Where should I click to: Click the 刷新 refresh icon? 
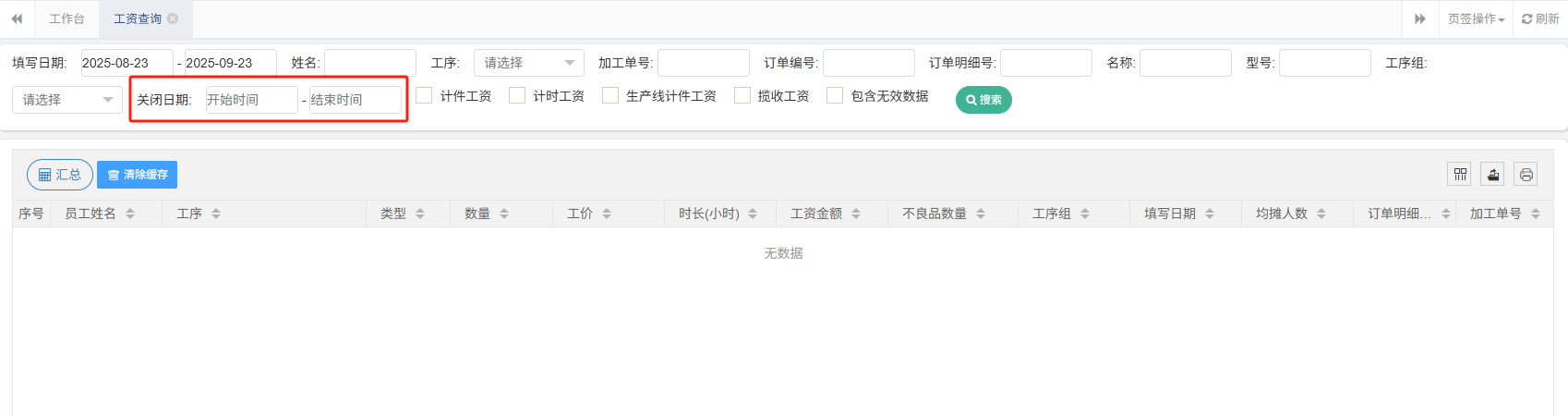click(x=1540, y=18)
